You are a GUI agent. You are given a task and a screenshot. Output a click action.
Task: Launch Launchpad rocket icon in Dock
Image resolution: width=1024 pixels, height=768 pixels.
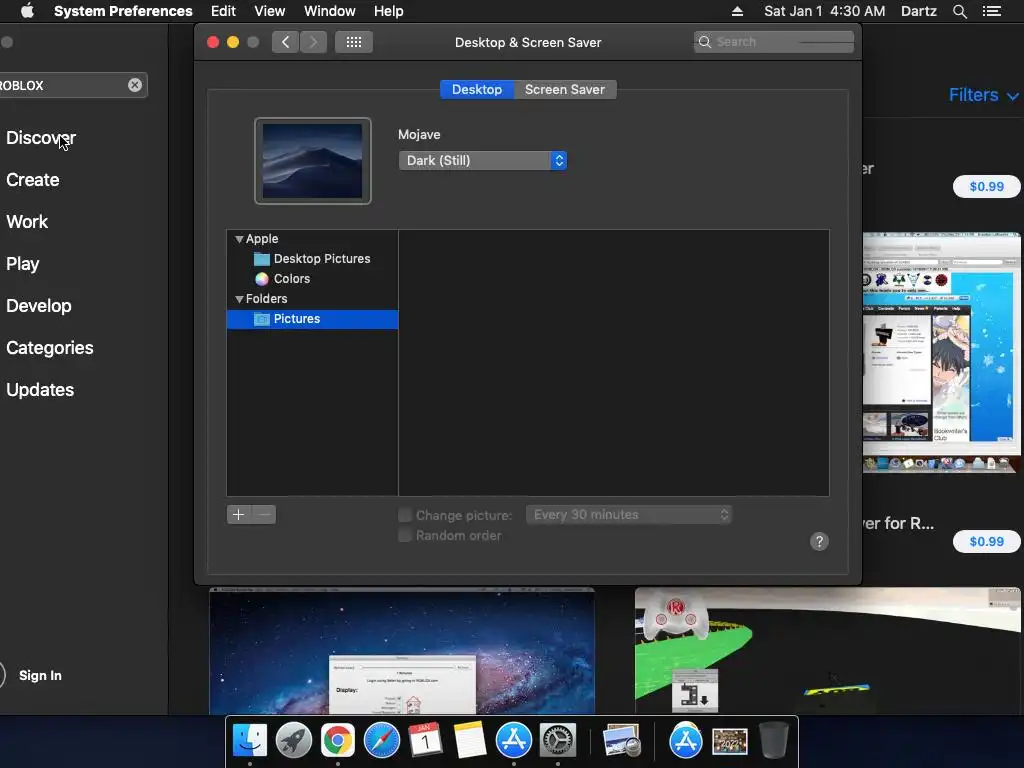[x=293, y=740]
